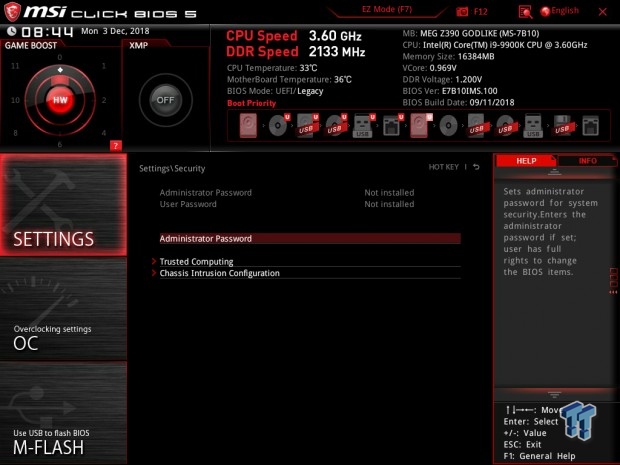
Task: Click the HOT KEY label
Action: pos(444,167)
